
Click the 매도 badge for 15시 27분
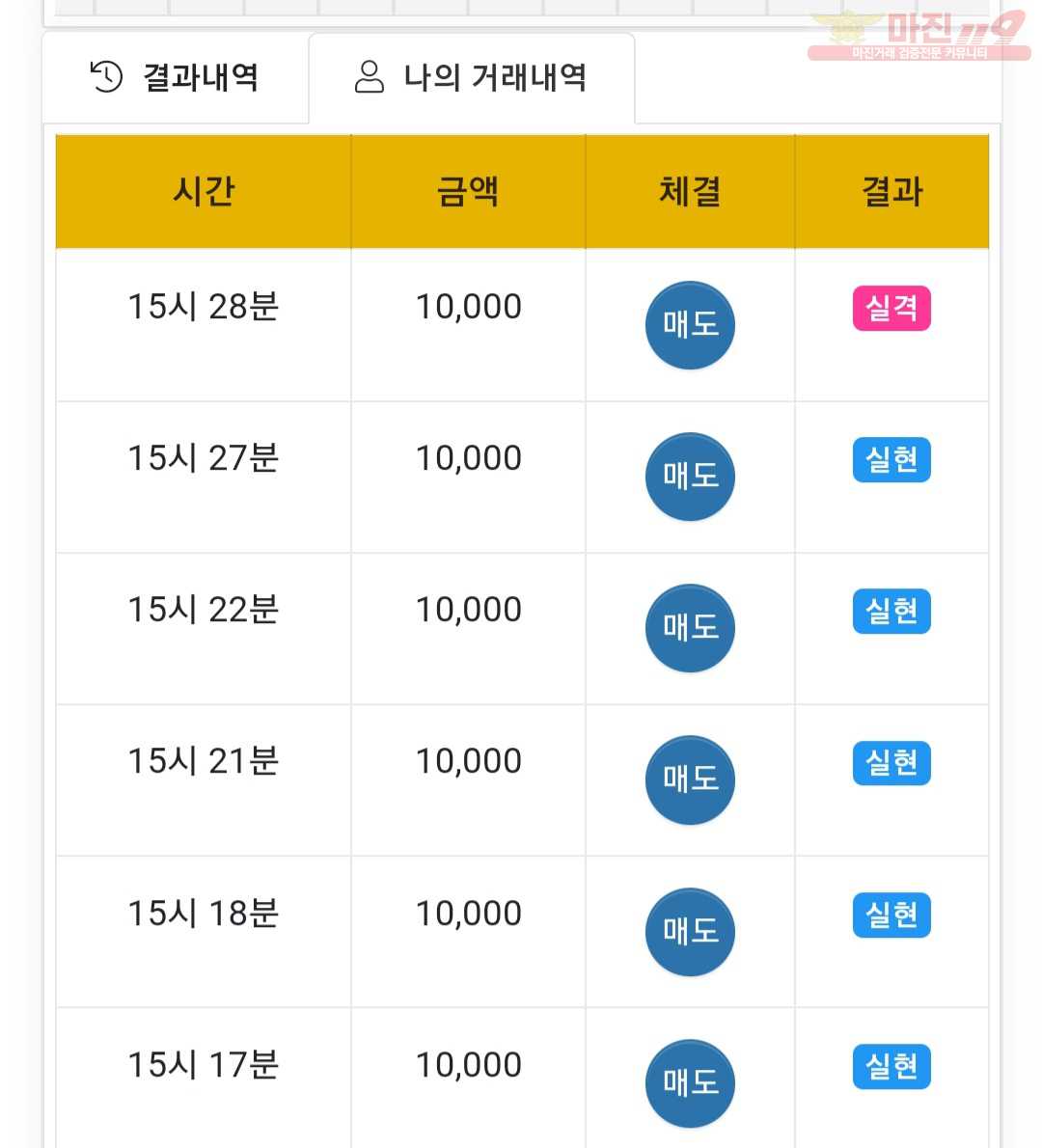click(690, 477)
